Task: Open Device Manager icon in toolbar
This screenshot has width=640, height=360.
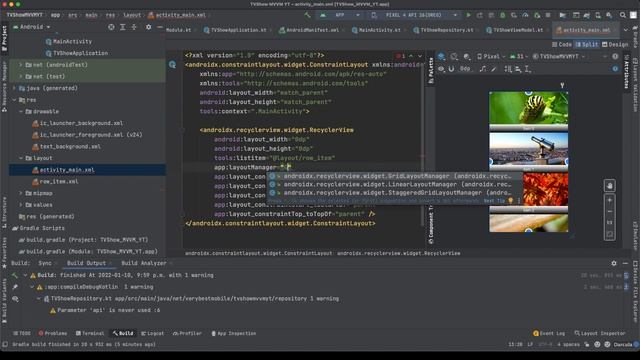Action: (x=598, y=15)
